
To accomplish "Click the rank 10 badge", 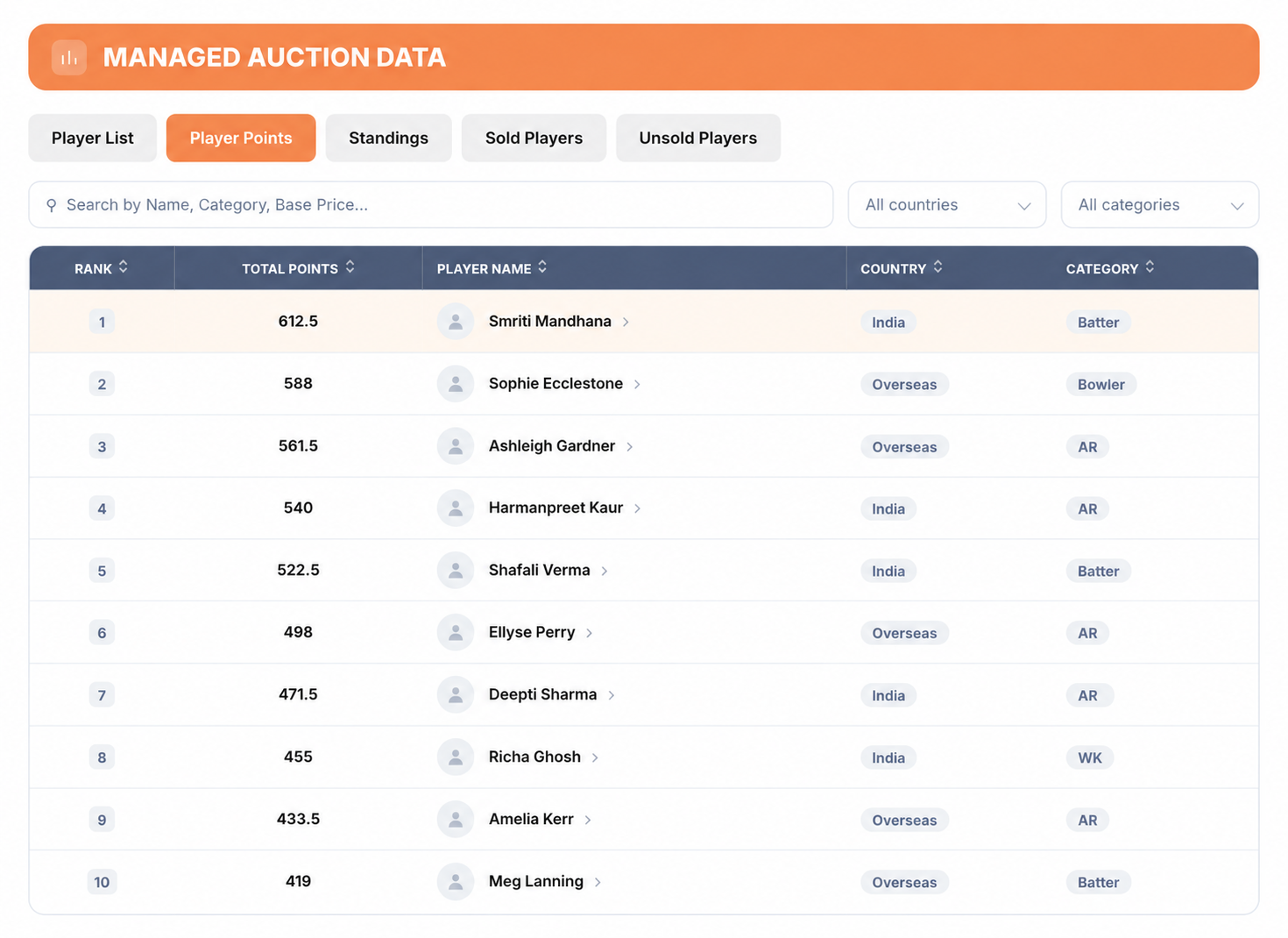I will 102,883.
